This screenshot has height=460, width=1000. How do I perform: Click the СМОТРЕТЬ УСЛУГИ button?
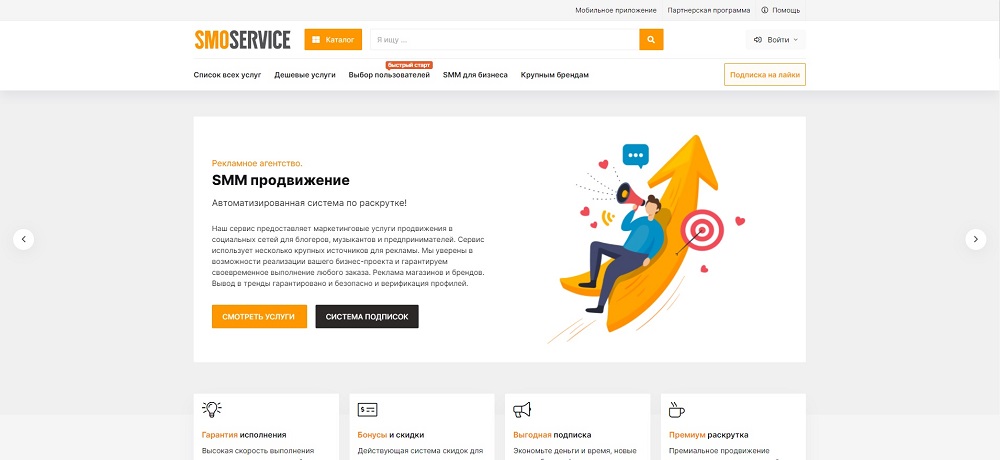point(259,316)
